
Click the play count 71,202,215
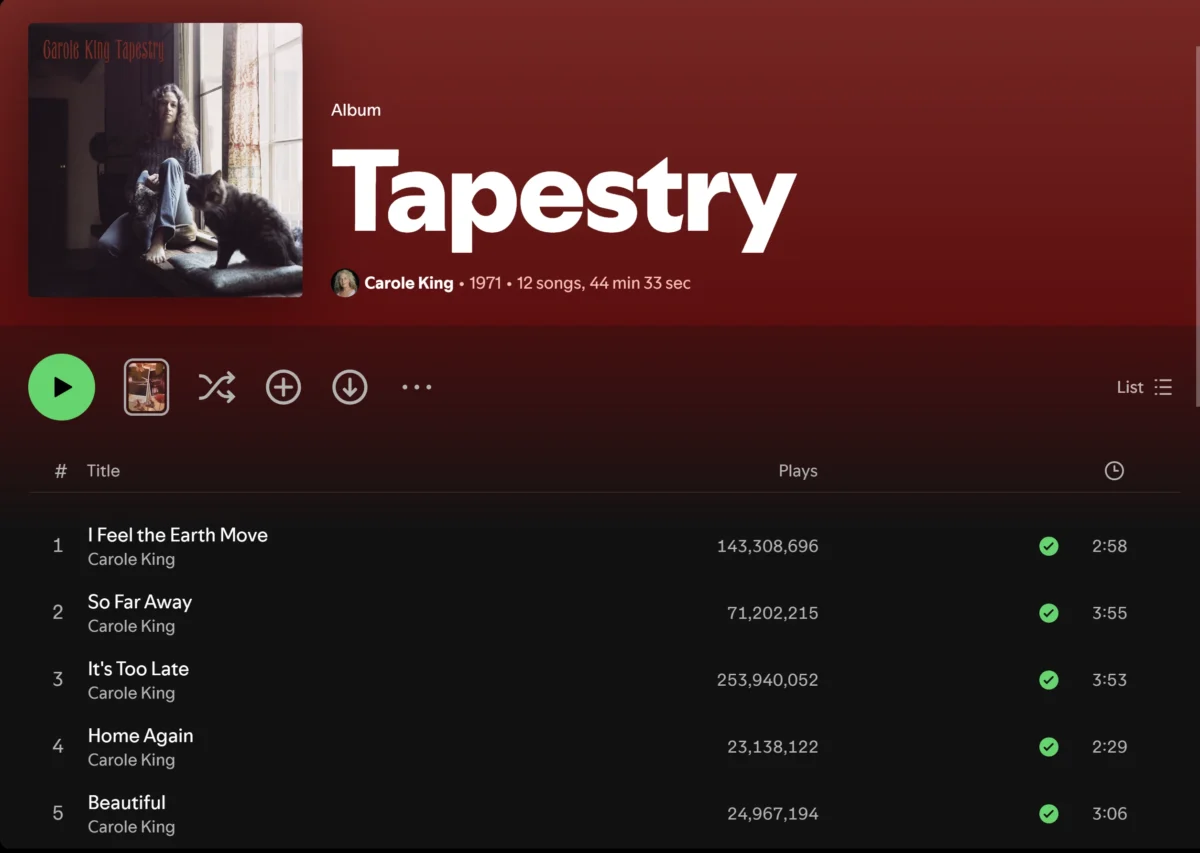coord(772,613)
